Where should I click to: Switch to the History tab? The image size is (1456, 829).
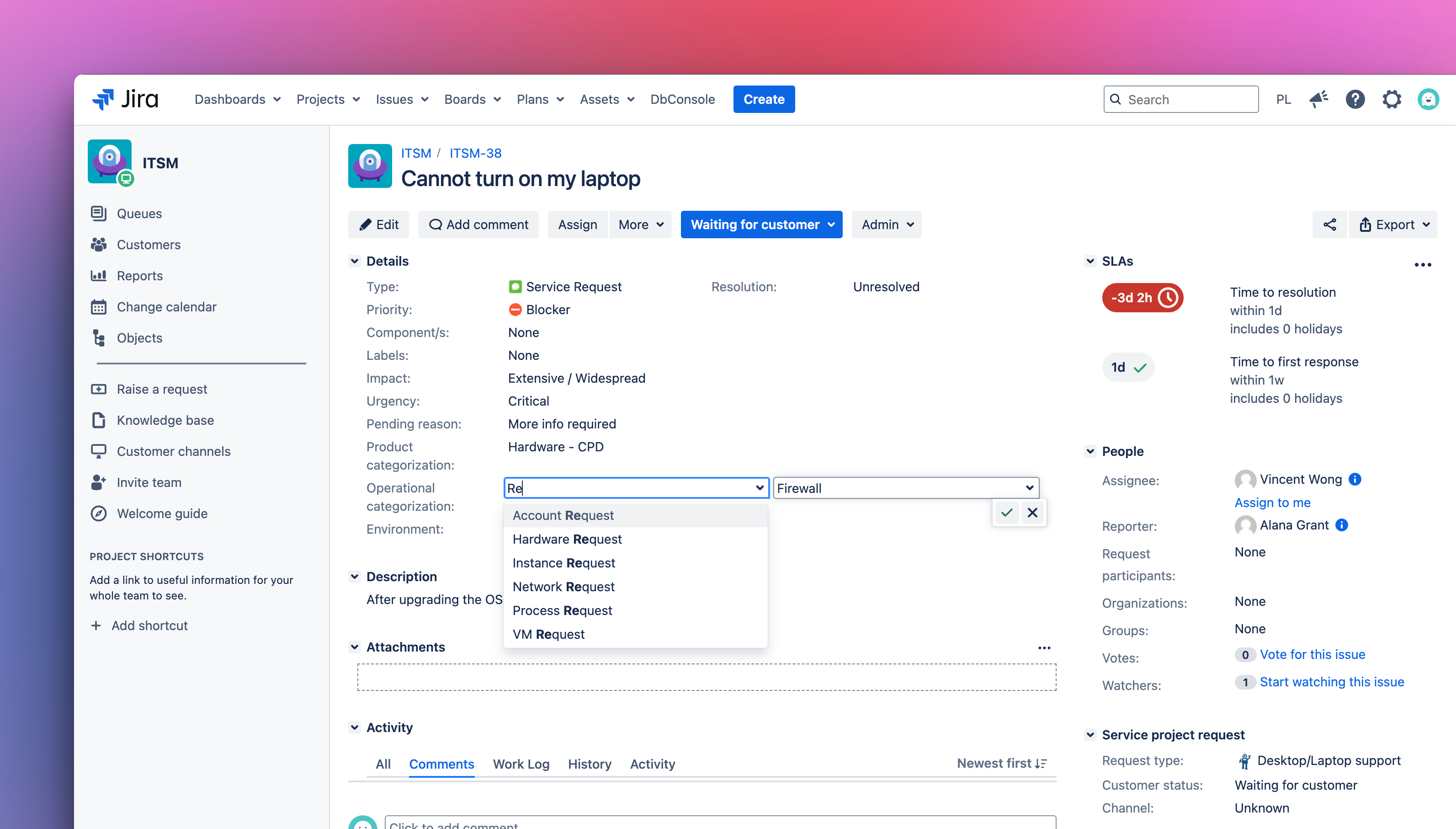(x=590, y=764)
